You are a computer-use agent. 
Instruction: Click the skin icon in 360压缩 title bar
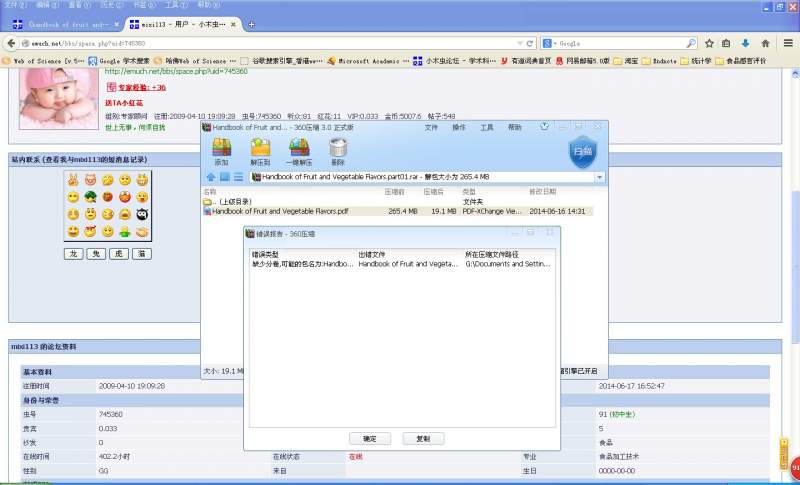[x=544, y=126]
